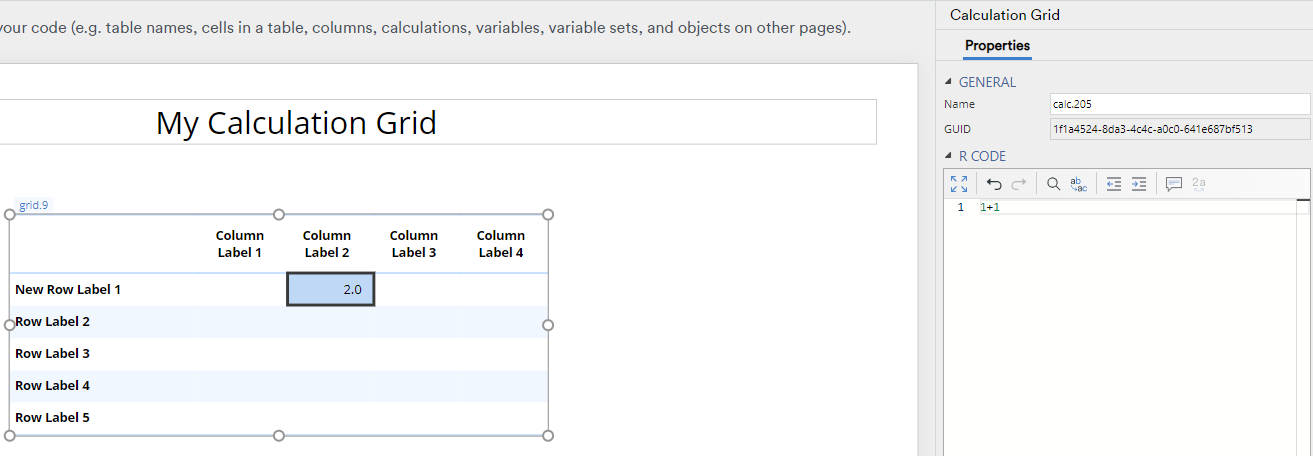
Task: Expand the R code editor to fullscreen
Action: [x=959, y=184]
